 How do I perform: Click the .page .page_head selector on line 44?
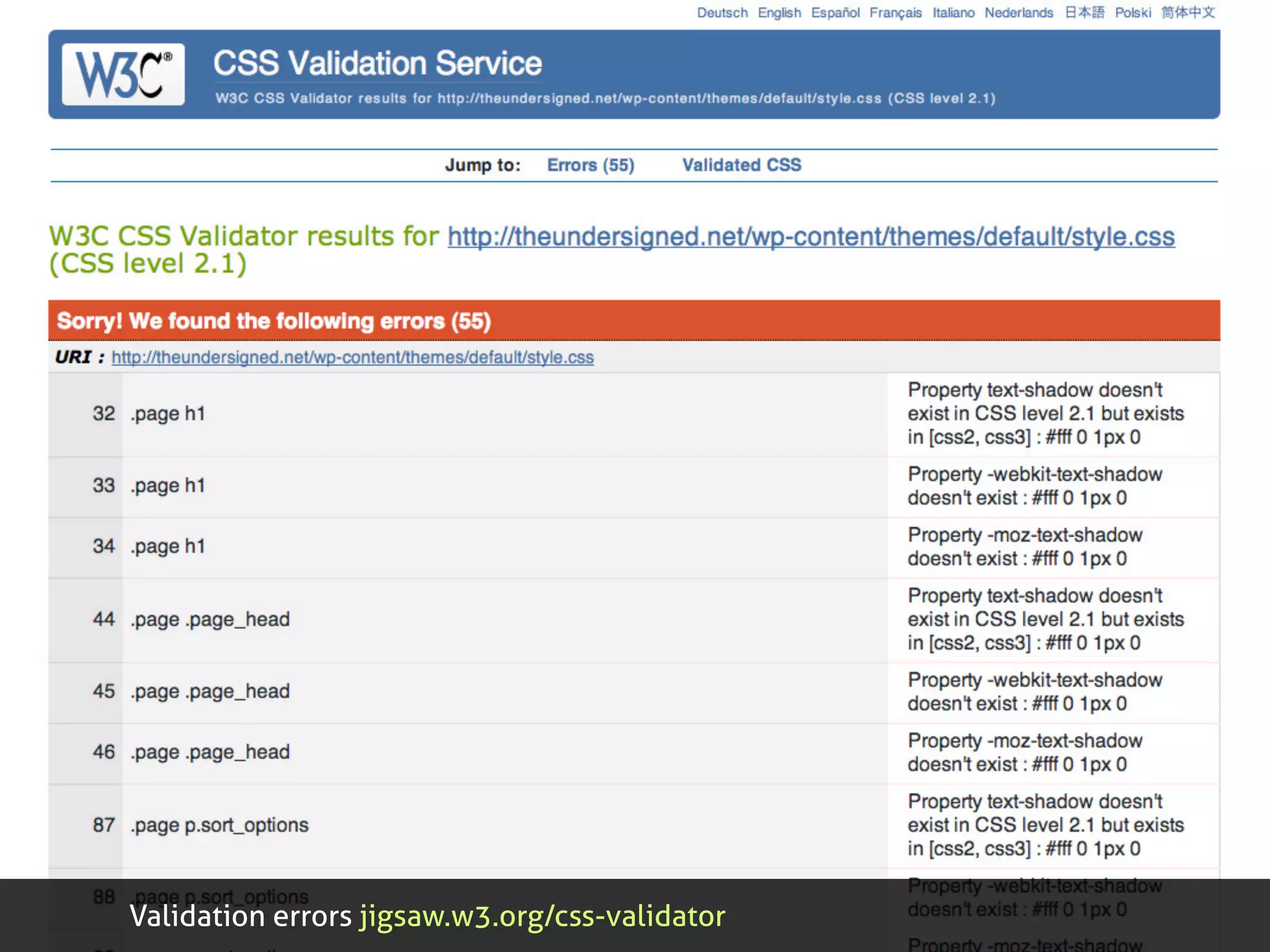[210, 619]
